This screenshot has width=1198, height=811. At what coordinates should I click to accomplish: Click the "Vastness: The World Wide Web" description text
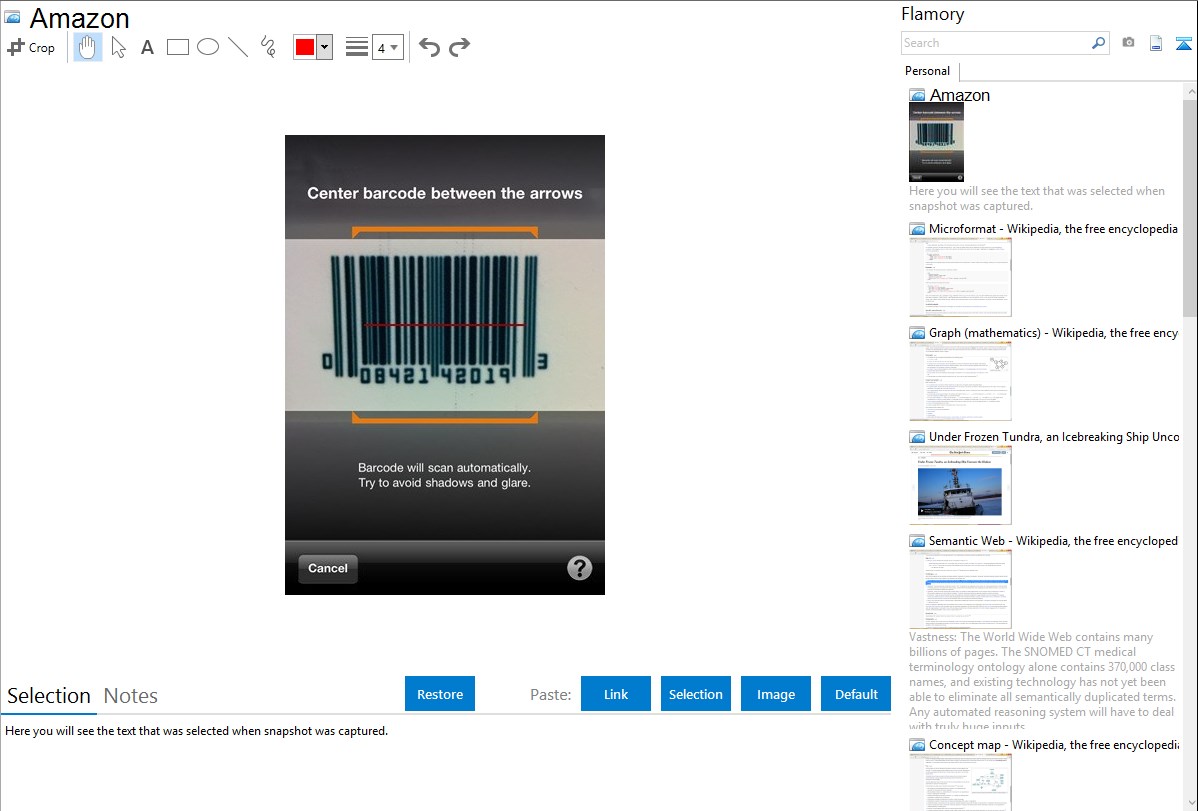[x=1042, y=682]
